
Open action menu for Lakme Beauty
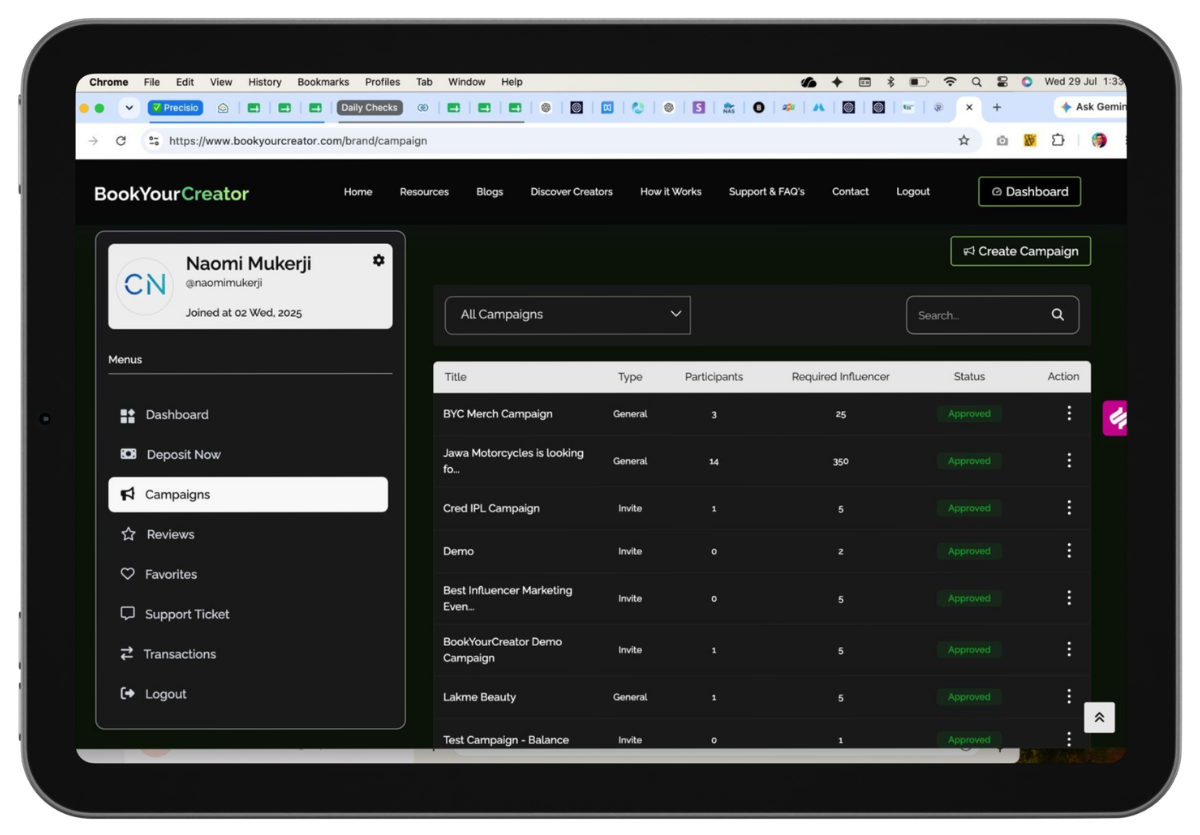click(x=1069, y=696)
